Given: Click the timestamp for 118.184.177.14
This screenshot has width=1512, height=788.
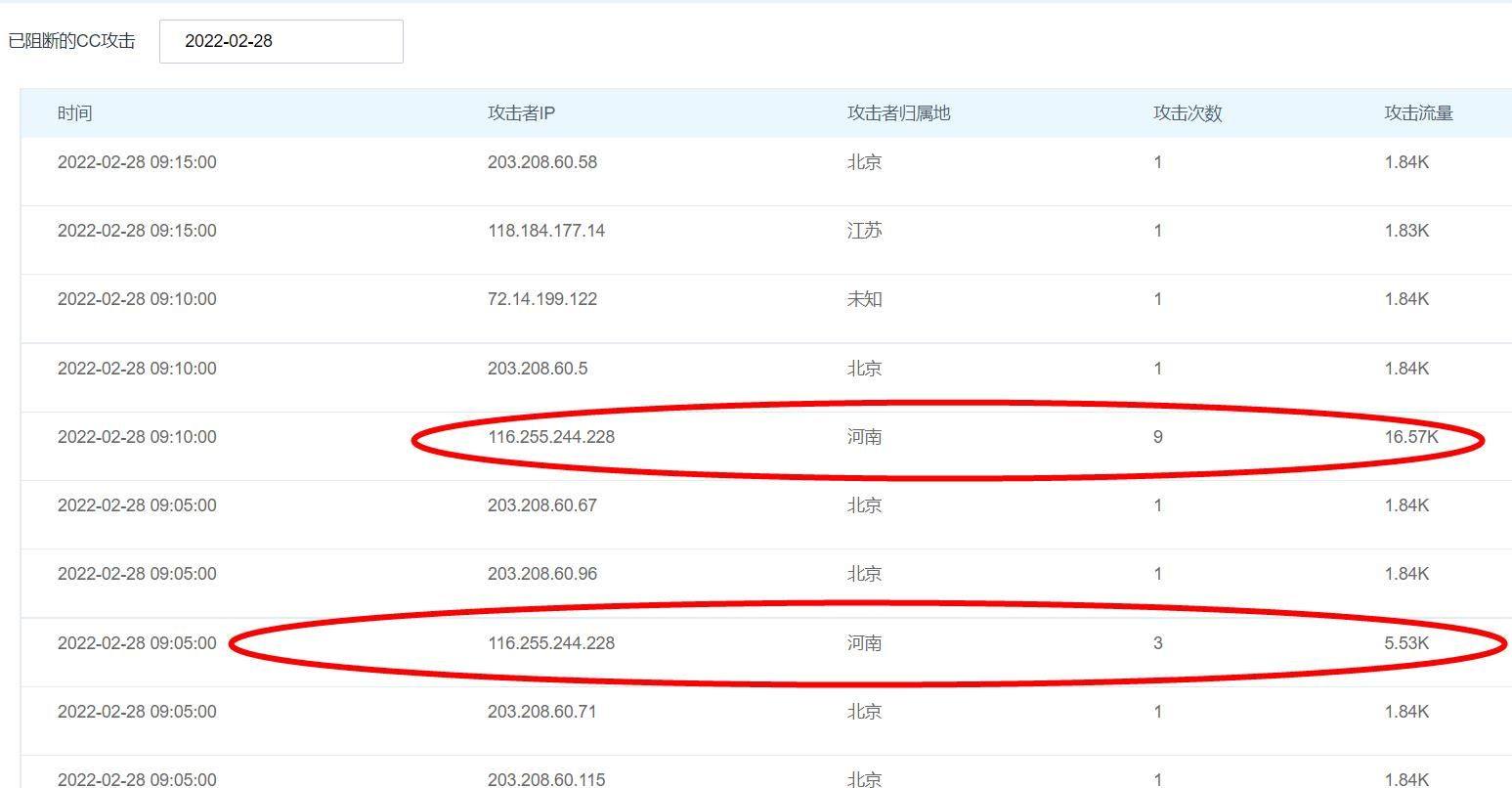Looking at the screenshot, I should pos(137,231).
